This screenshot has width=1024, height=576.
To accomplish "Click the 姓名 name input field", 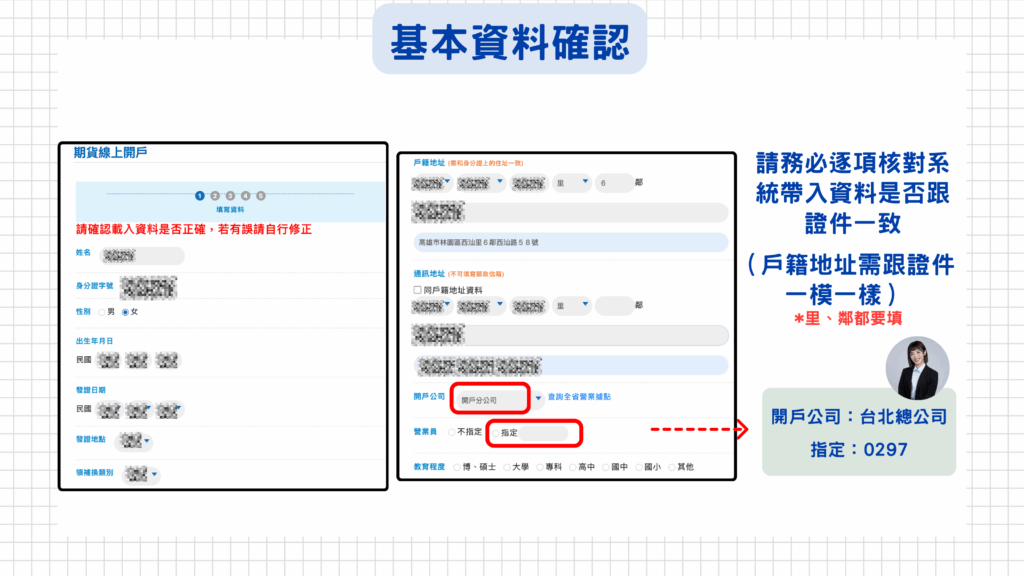I will pyautogui.click(x=152, y=256).
